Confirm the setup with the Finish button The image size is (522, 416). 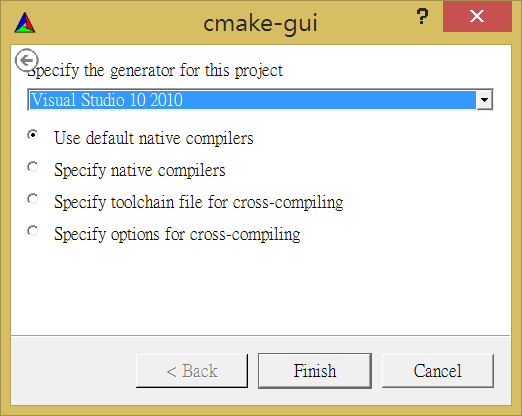[x=315, y=371]
